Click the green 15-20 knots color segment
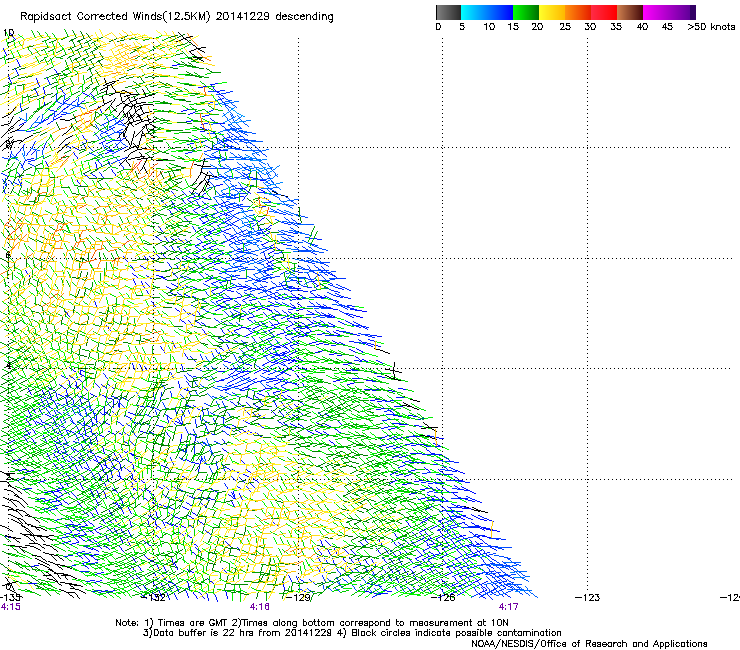The width and height of the screenshot is (740, 650). pyautogui.click(x=526, y=12)
